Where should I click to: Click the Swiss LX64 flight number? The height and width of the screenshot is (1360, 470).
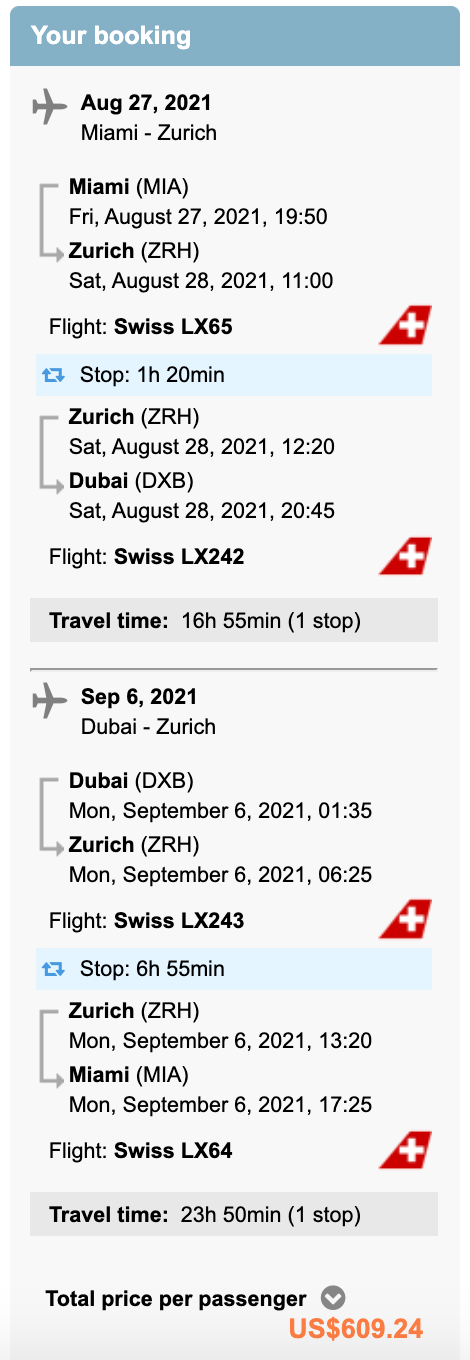pyautogui.click(x=173, y=1151)
